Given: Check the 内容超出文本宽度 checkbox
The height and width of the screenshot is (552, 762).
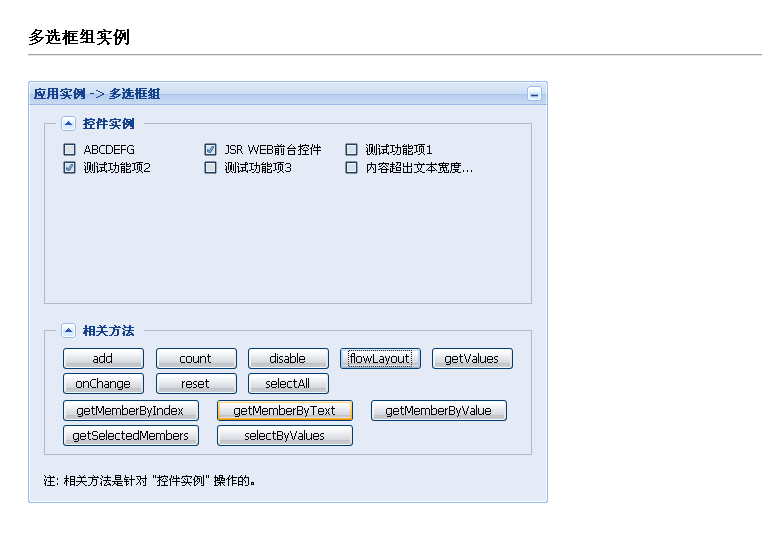Looking at the screenshot, I should pos(351,168).
